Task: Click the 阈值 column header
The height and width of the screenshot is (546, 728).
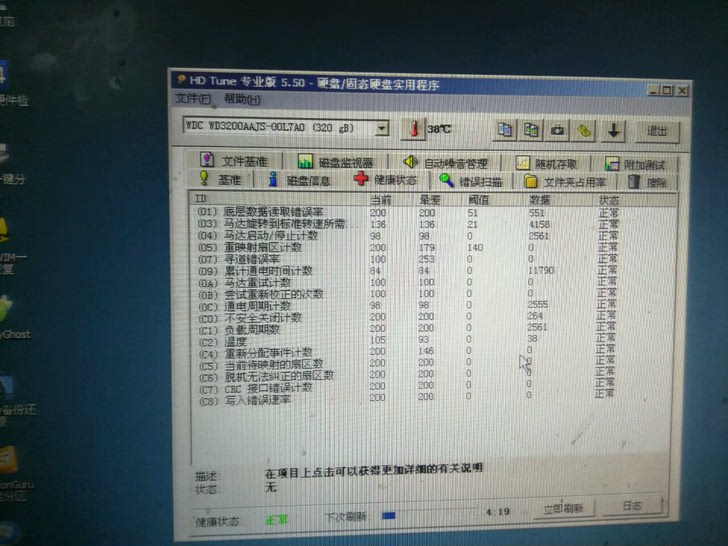Action: (495, 200)
